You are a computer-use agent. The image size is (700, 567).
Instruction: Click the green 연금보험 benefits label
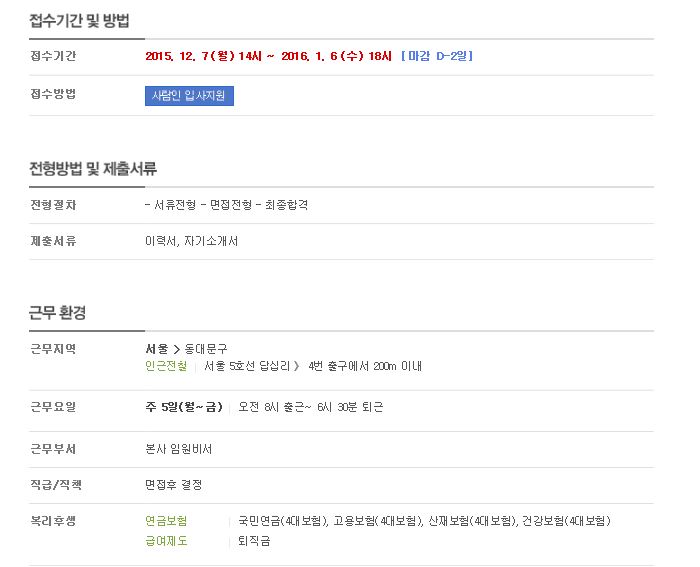coord(166,521)
